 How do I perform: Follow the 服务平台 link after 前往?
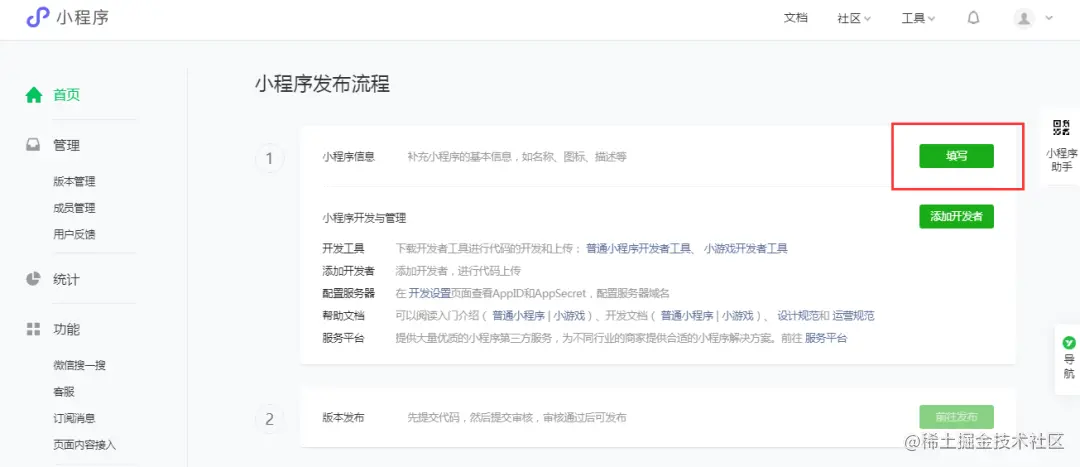pos(827,338)
